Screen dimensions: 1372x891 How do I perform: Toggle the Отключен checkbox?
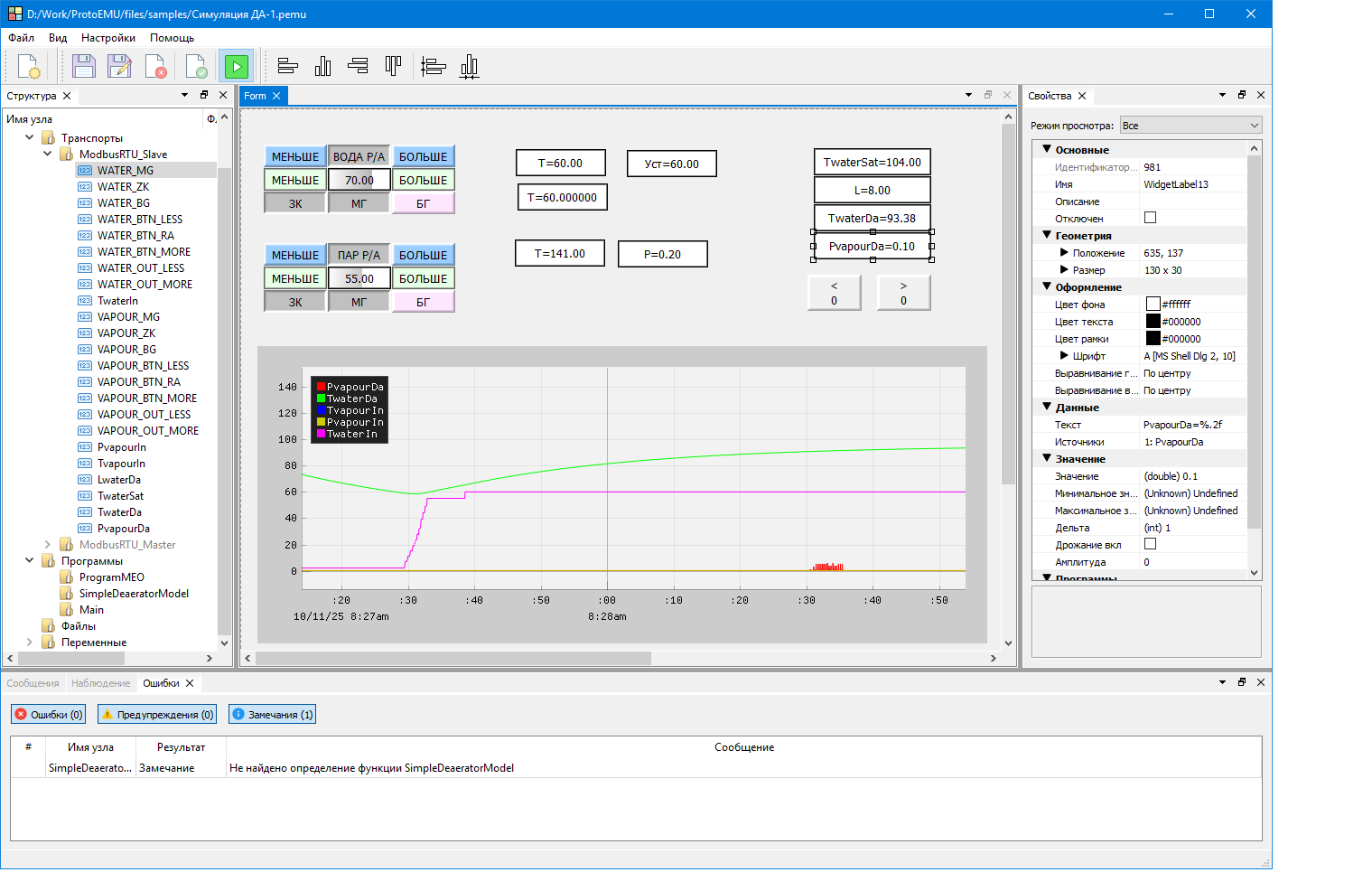coord(1150,218)
